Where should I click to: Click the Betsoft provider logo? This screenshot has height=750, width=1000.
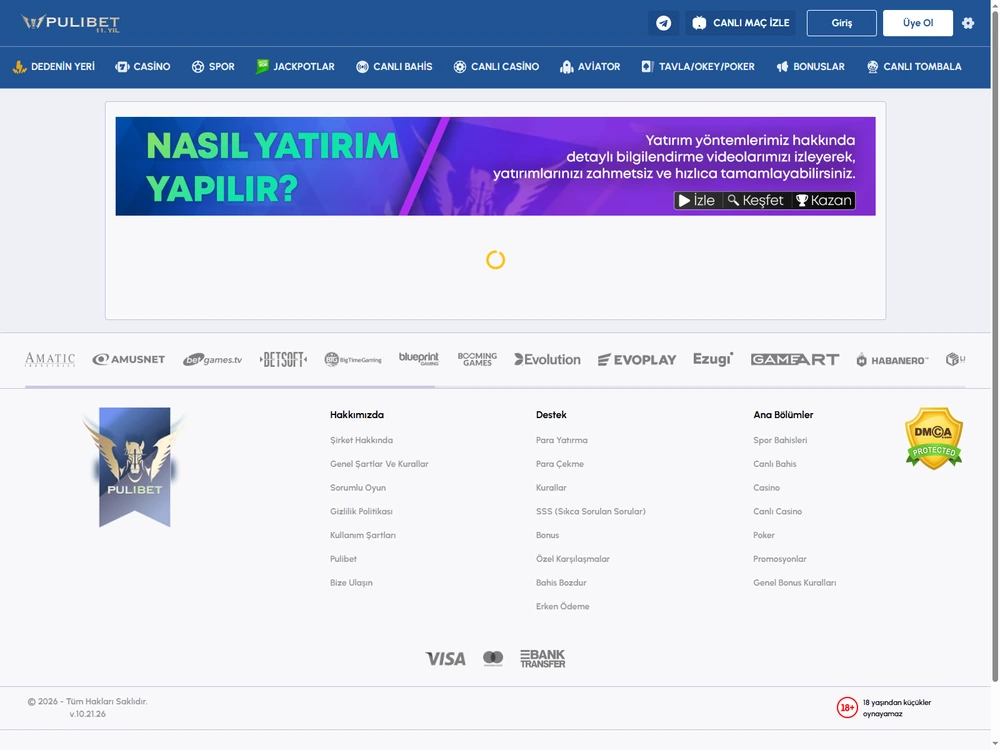[283, 360]
